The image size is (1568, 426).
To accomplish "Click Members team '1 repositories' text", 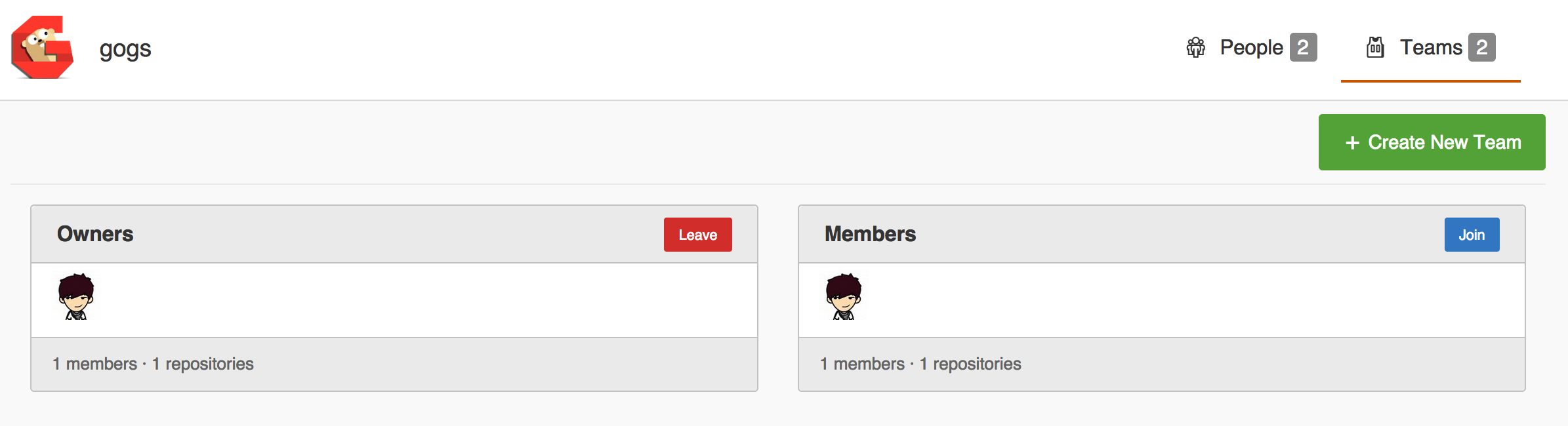I will point(970,364).
